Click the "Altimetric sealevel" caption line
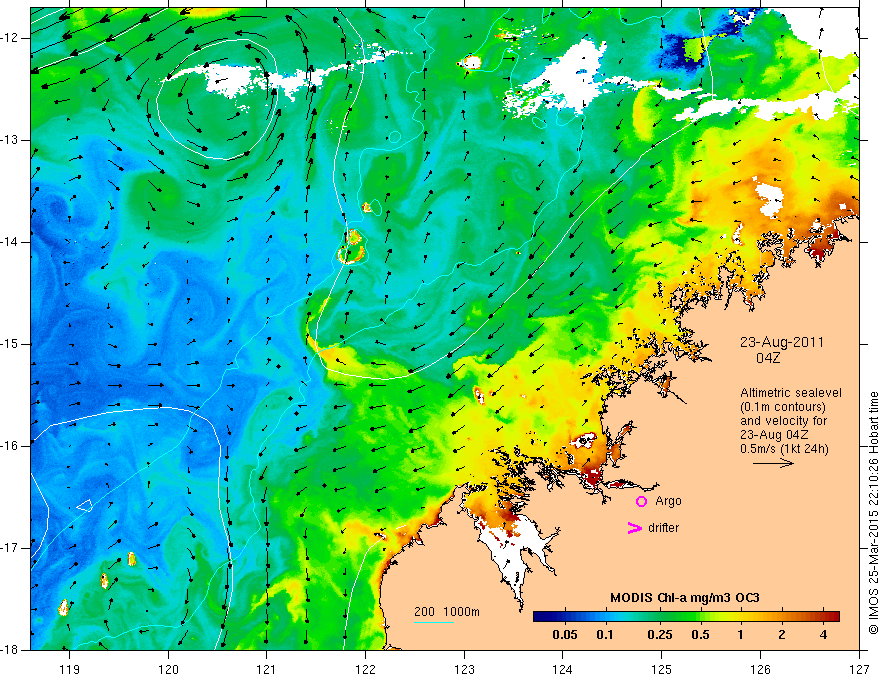Screen dimensions: 880x680 coord(791,393)
